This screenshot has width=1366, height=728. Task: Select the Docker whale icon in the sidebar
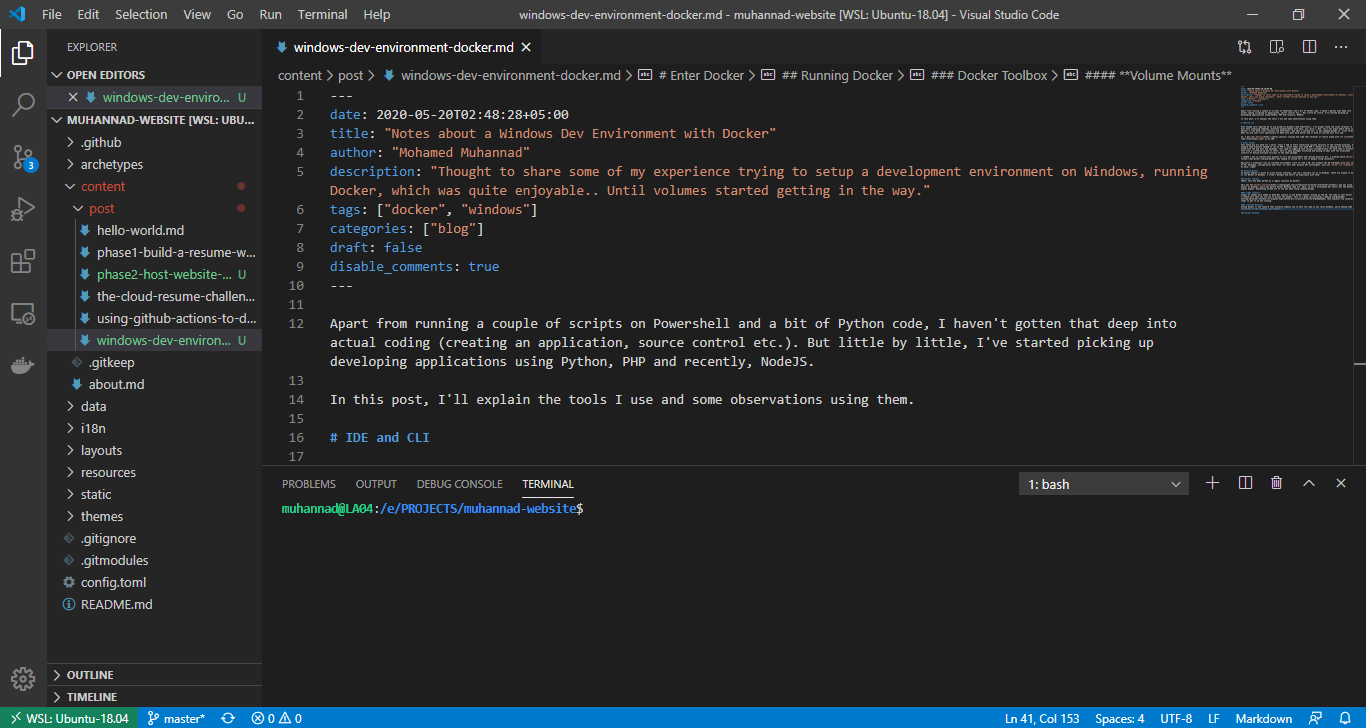pyautogui.click(x=22, y=364)
